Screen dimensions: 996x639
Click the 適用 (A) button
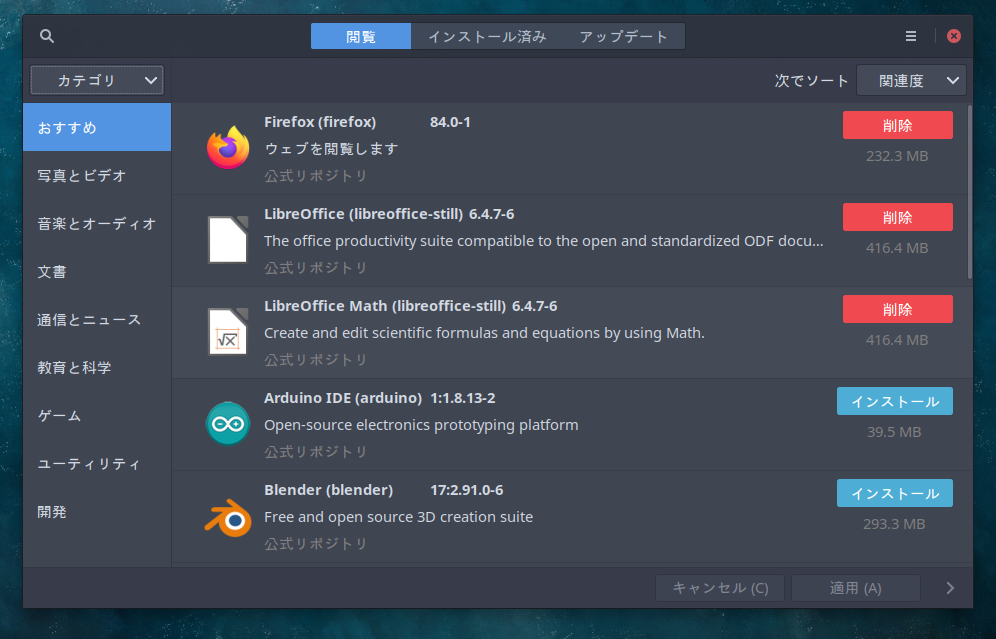click(x=856, y=588)
